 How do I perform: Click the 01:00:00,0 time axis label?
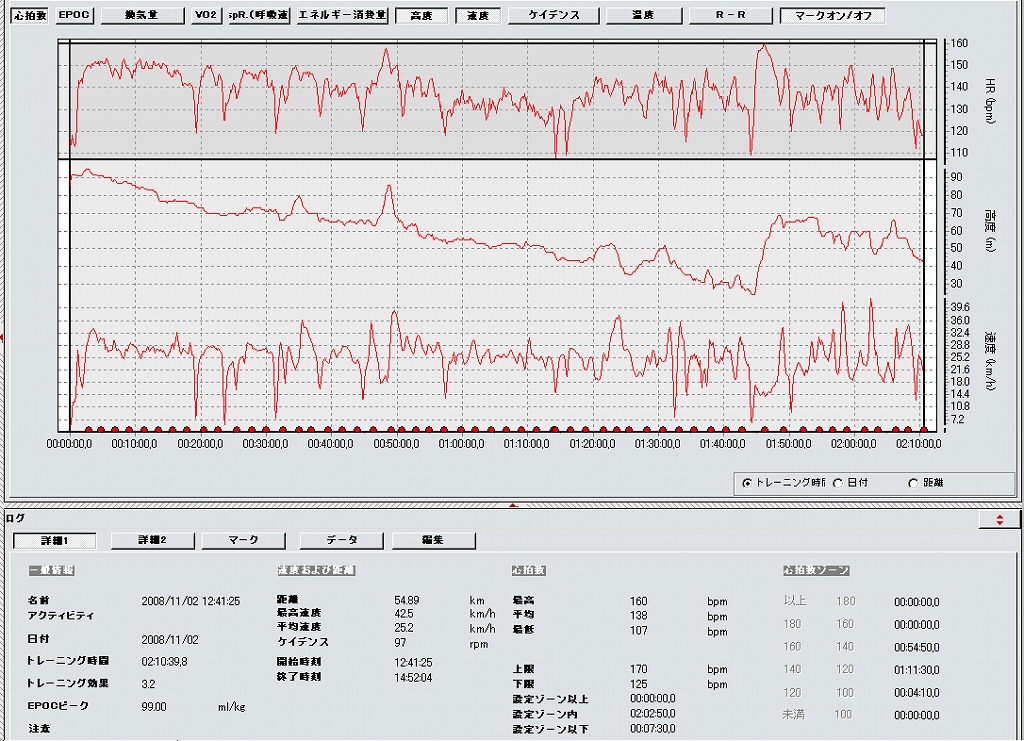coord(461,444)
